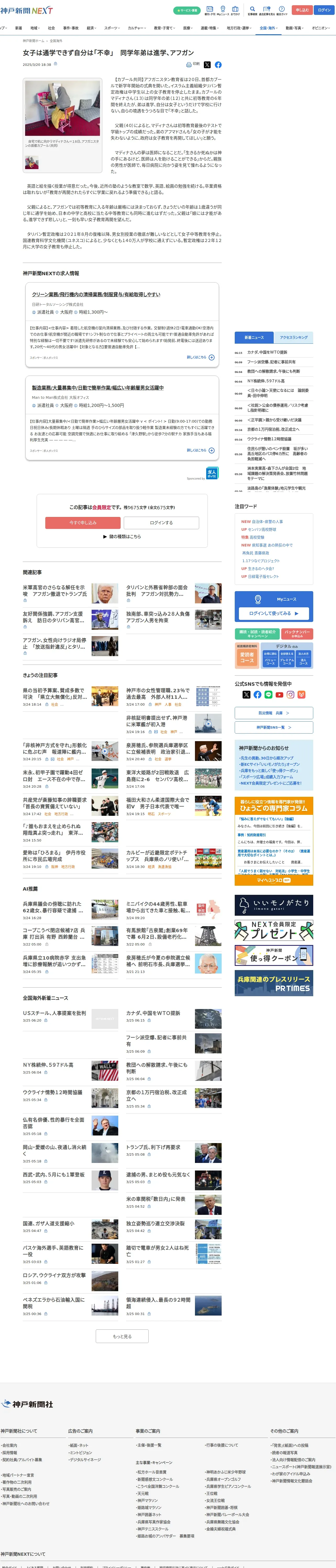Expand 連載・特集 menu in navigation
Image resolution: width=336 pixels, height=1568 pixels.
pos(210,28)
